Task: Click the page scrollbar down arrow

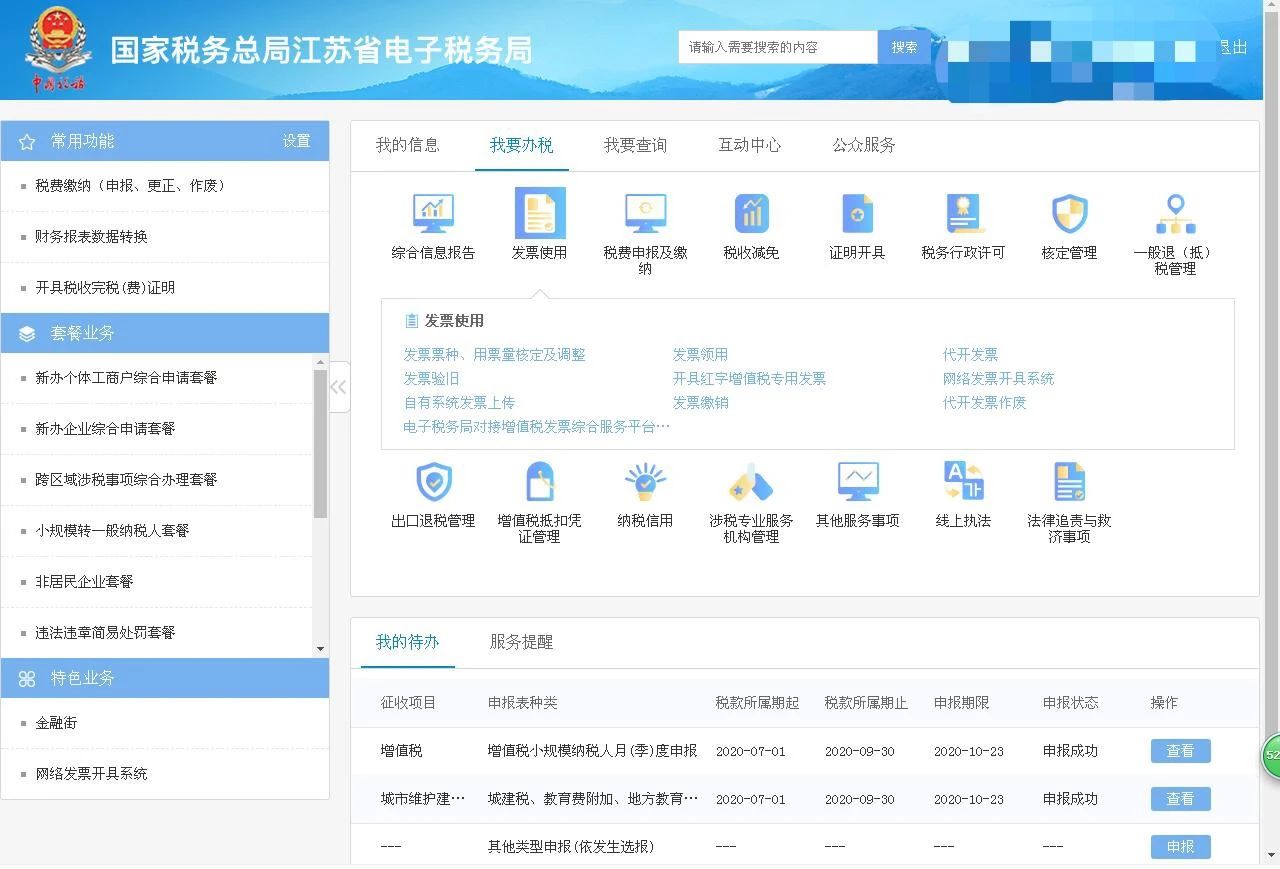Action: 1272,855
